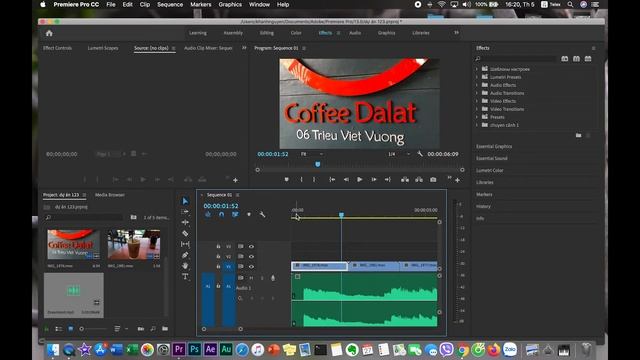This screenshot has height=360, width=640.
Task: Select the Slip tool
Action: pos(185,244)
